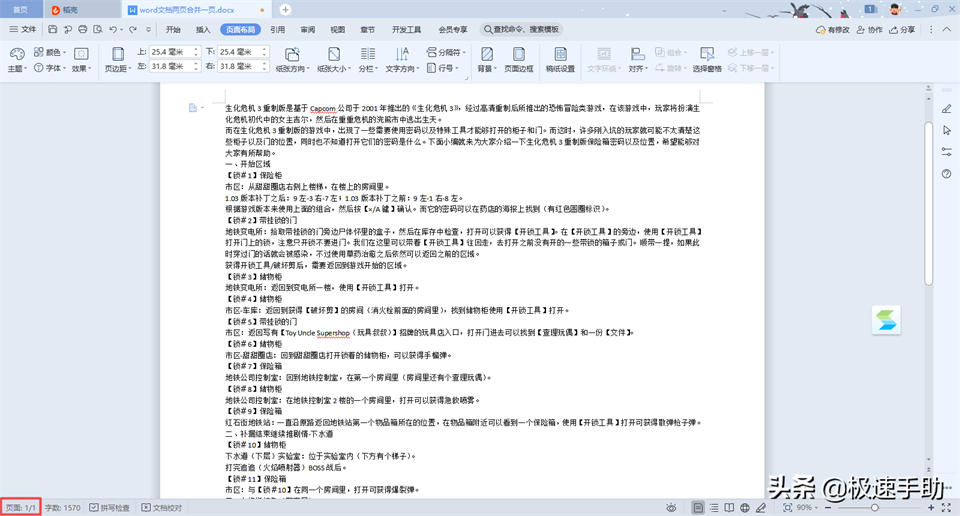Image resolution: width=960 pixels, height=516 pixels.
Task: Click the Save icon in quick access toolbar
Action: 52,30
